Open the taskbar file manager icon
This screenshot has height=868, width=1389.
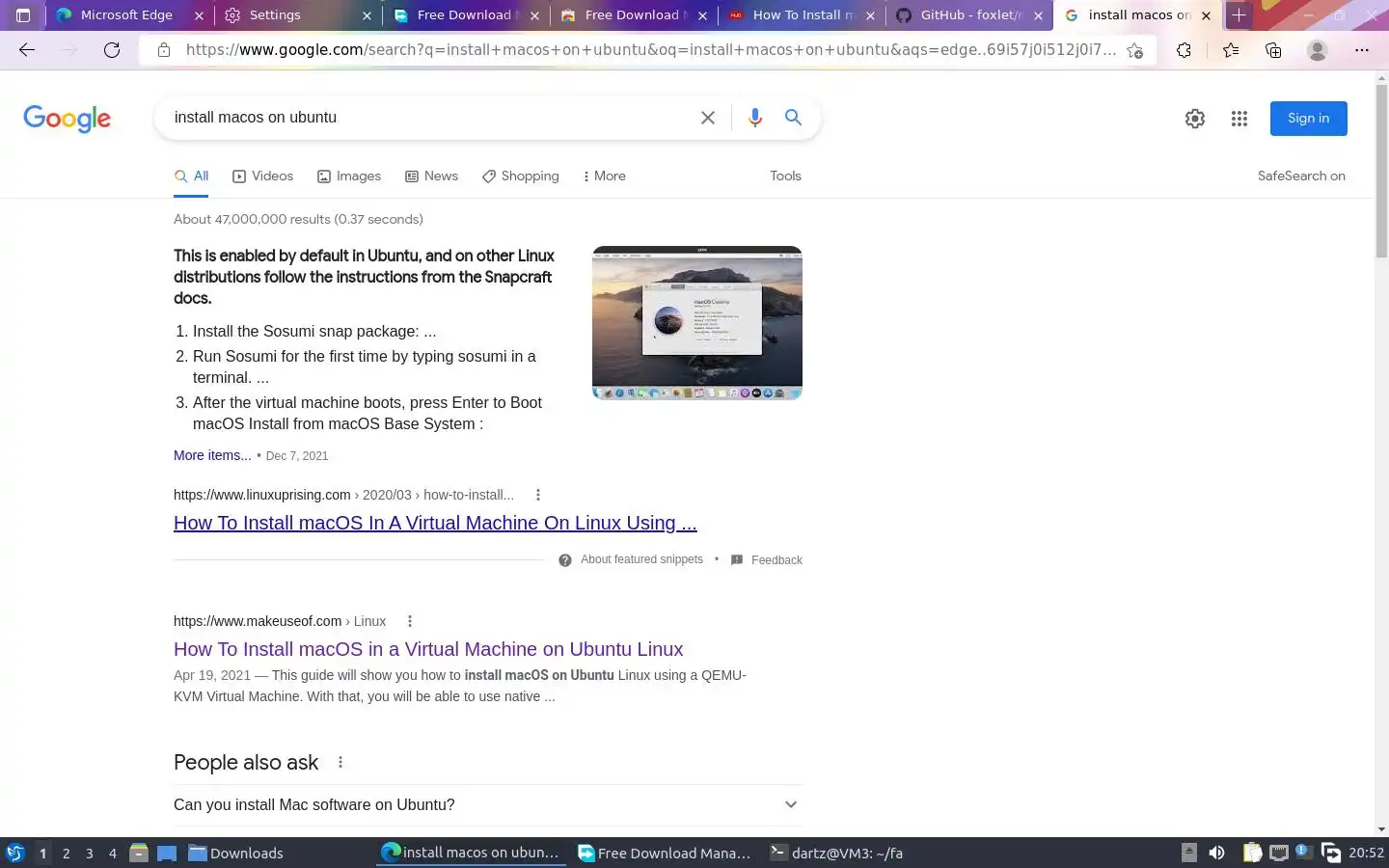[139, 853]
